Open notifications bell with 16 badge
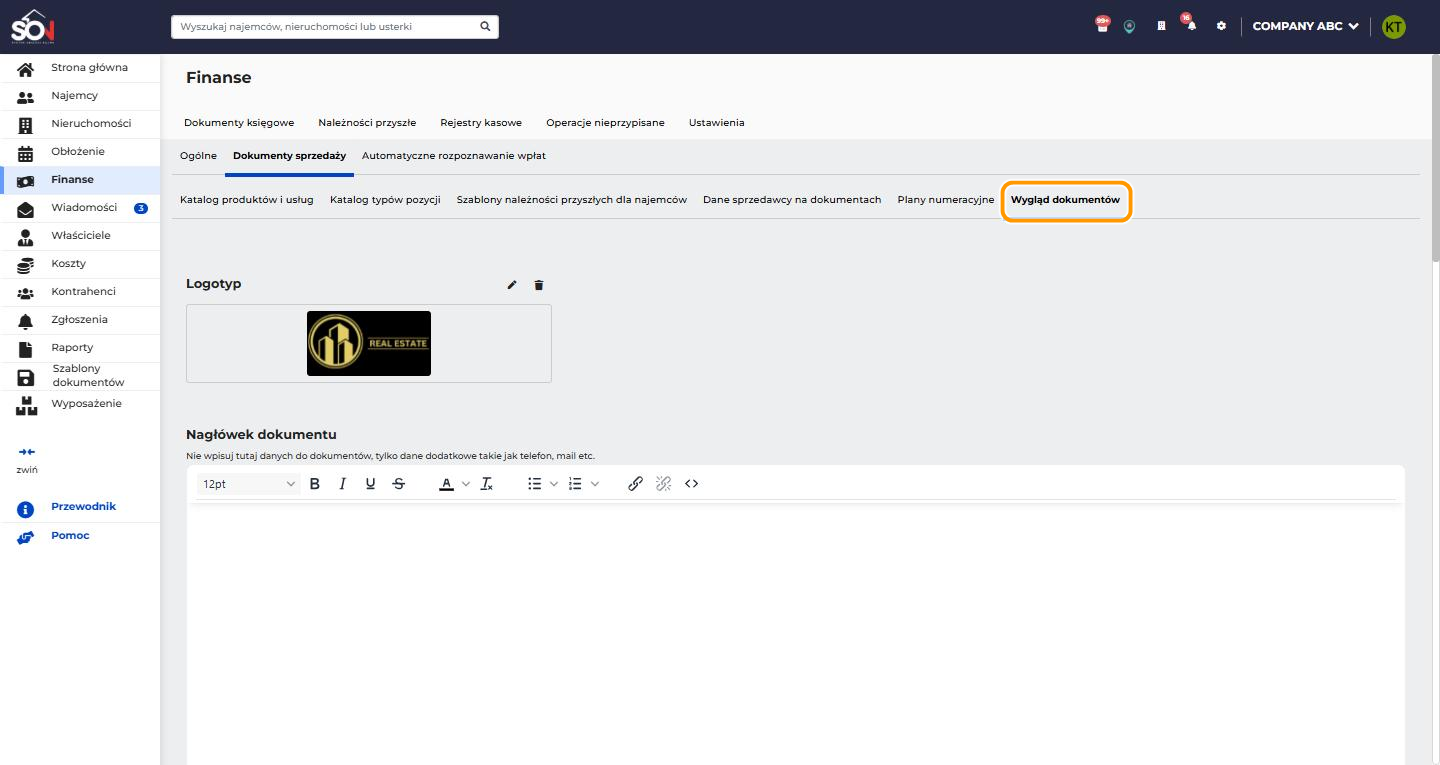This screenshot has height=765, width=1440. (x=1190, y=25)
